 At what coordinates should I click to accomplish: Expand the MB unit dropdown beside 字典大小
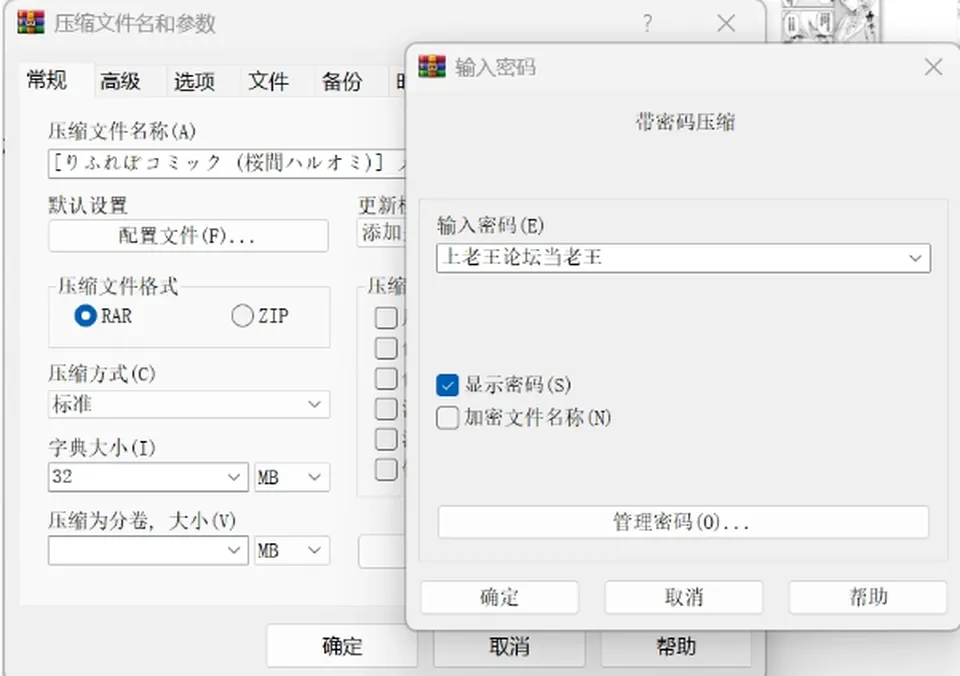[x=292, y=477]
